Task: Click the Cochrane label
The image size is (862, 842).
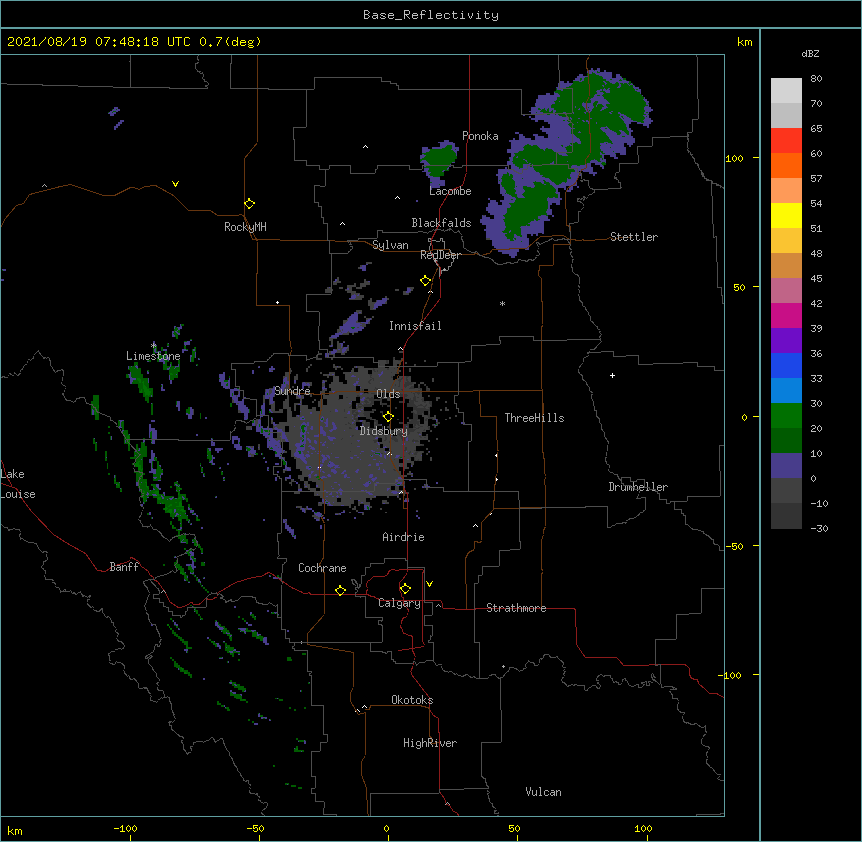Action: [322, 568]
